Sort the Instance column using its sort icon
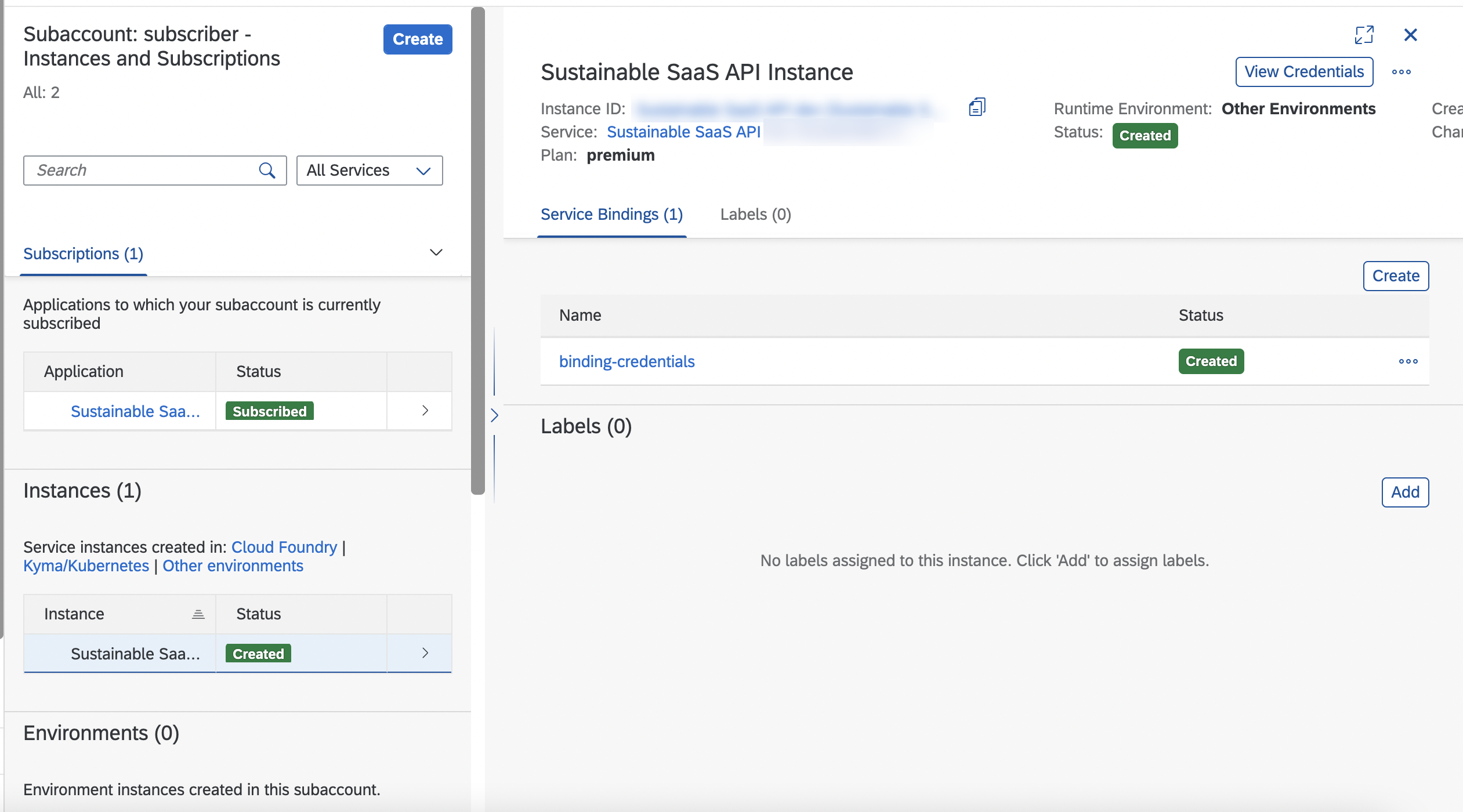 (198, 614)
